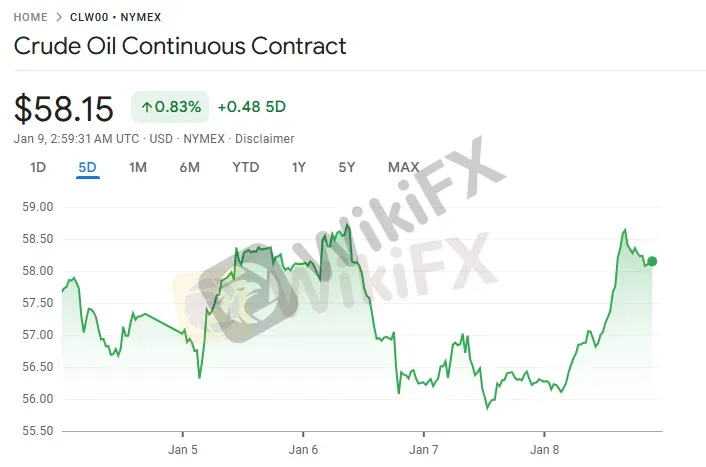Switch chart to 6M range
The width and height of the screenshot is (706, 467).
click(189, 167)
